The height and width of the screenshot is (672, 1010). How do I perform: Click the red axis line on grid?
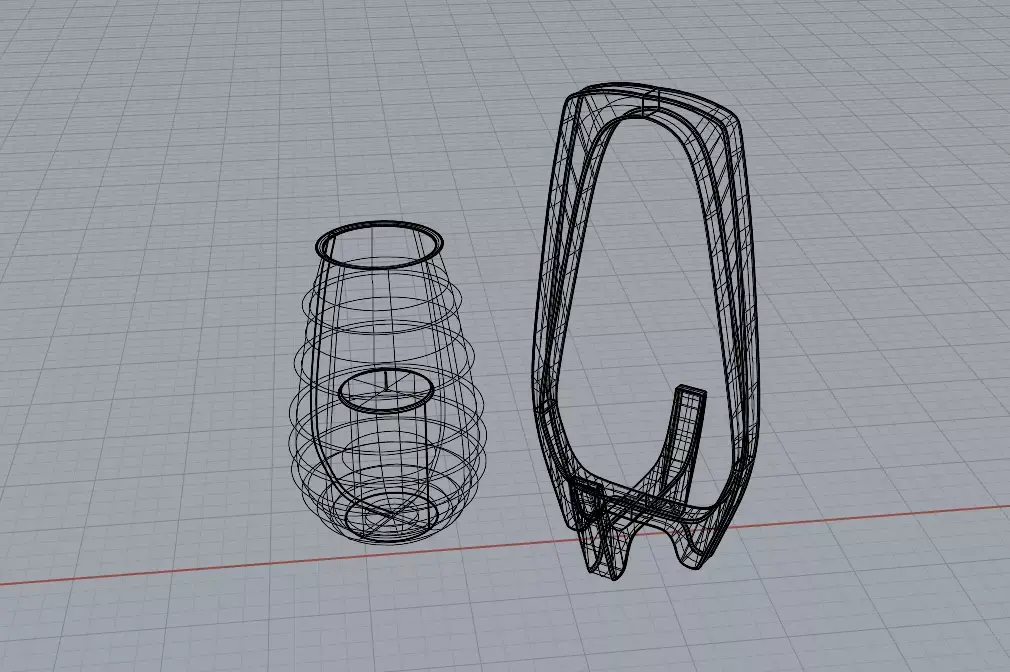click(x=505, y=546)
